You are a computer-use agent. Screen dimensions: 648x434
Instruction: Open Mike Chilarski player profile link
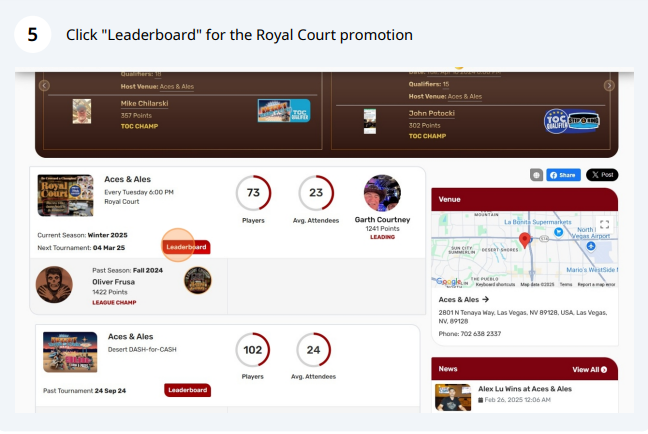click(144, 103)
